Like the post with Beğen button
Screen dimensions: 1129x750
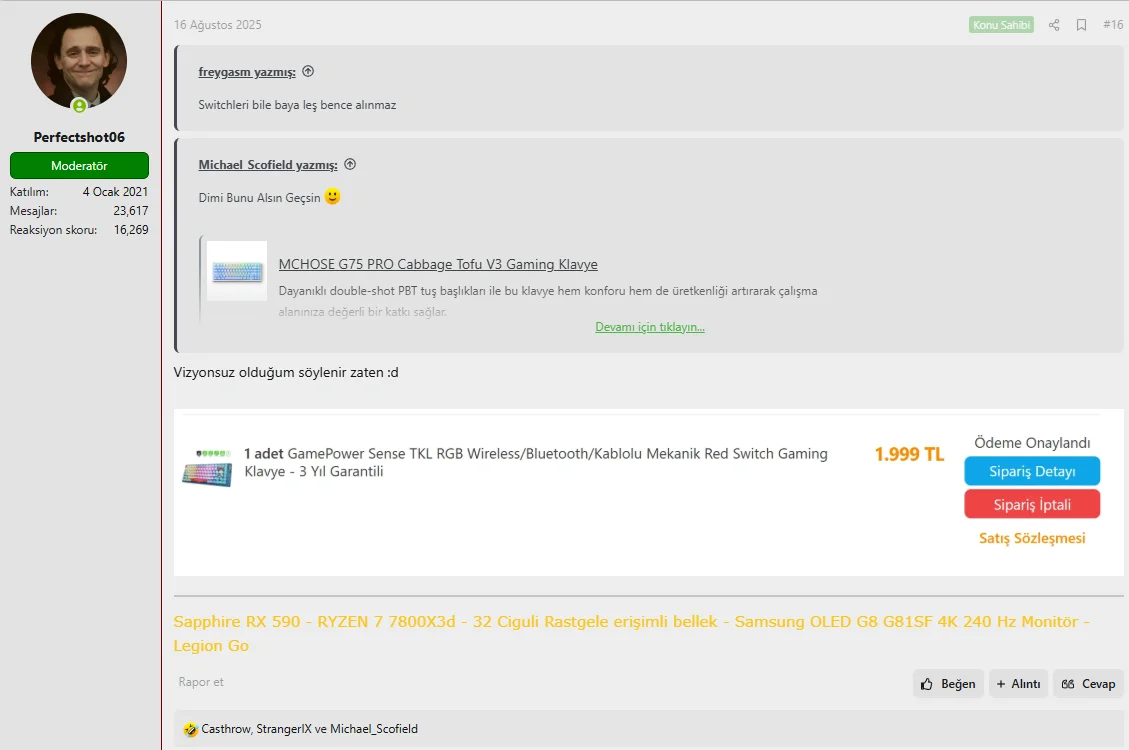click(948, 684)
